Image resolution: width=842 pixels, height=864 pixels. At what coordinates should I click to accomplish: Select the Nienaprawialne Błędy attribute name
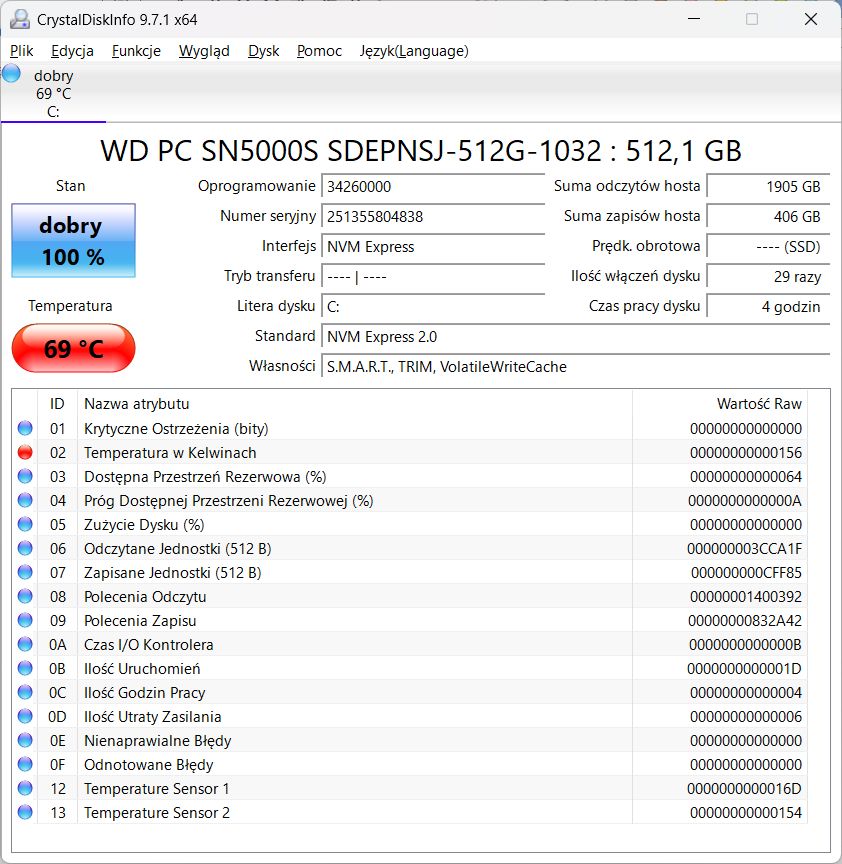(158, 741)
